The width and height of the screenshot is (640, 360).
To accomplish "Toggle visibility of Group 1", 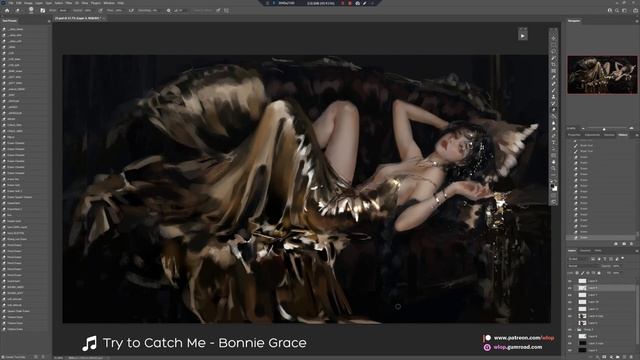I will pyautogui.click(x=569, y=330).
